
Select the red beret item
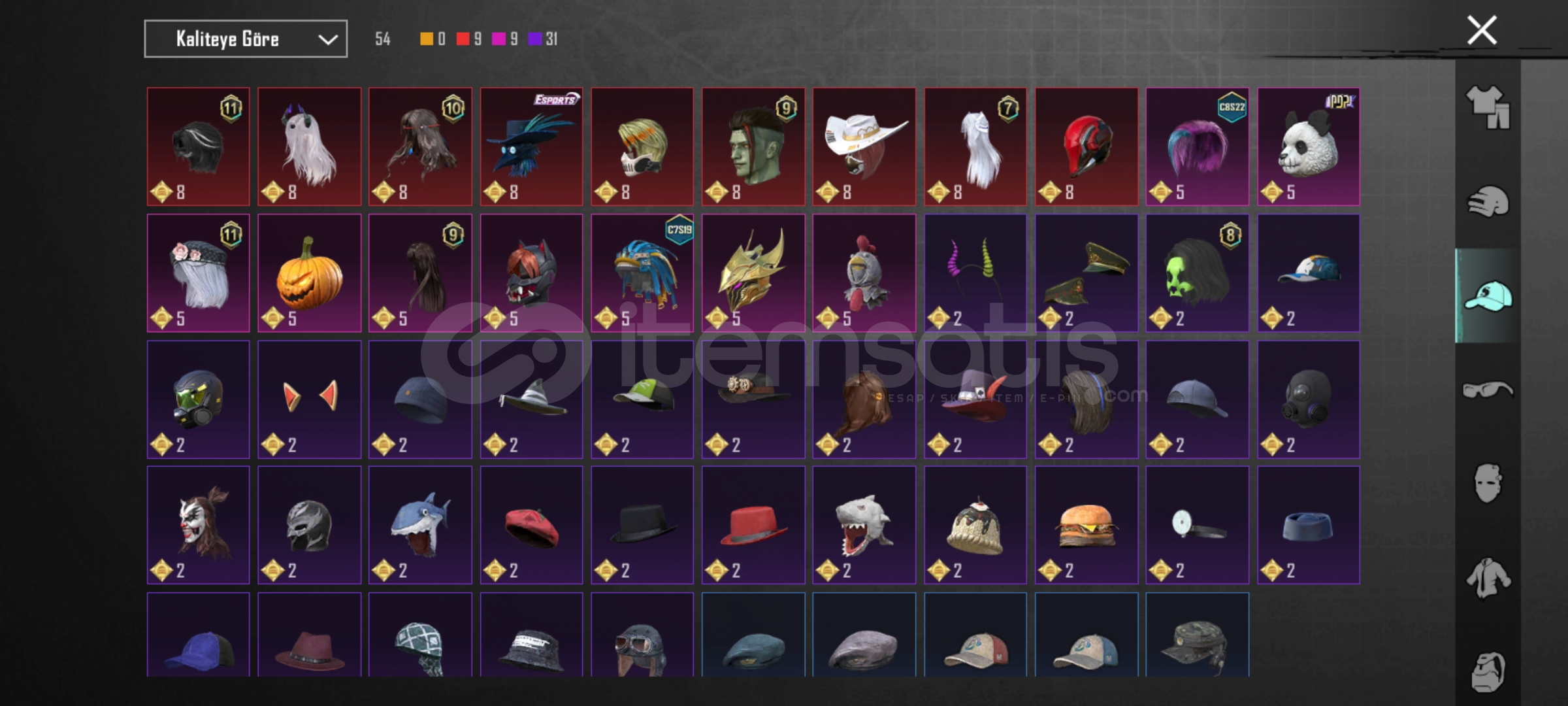[x=531, y=525]
